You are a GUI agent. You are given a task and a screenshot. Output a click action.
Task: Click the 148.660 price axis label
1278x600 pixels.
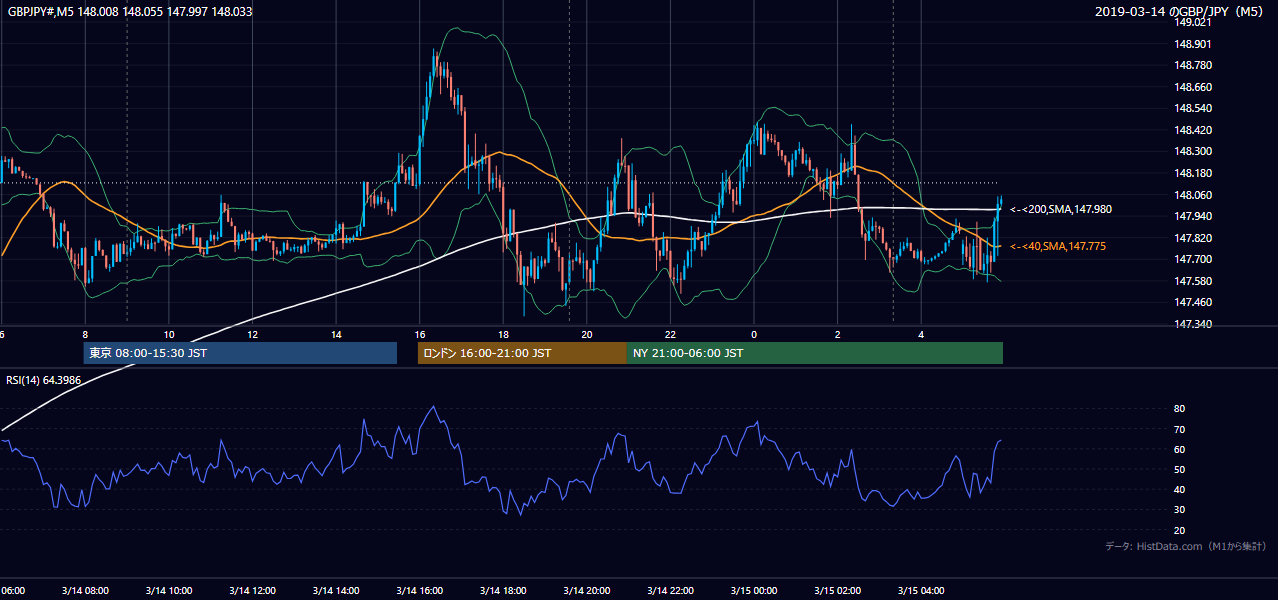pyautogui.click(x=1194, y=87)
